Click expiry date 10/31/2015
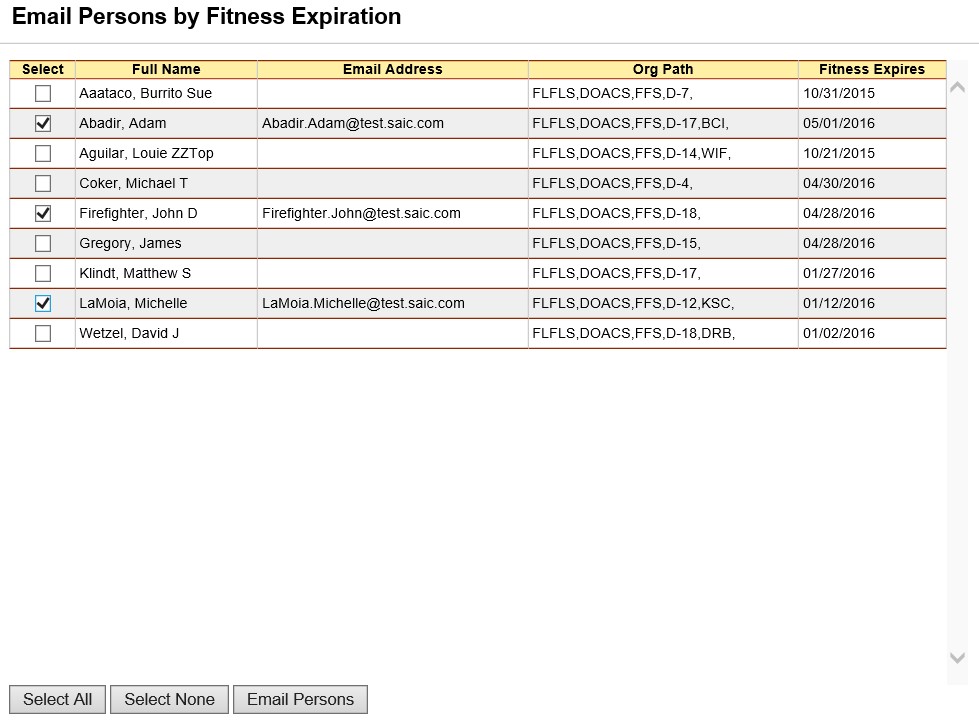 tap(839, 94)
